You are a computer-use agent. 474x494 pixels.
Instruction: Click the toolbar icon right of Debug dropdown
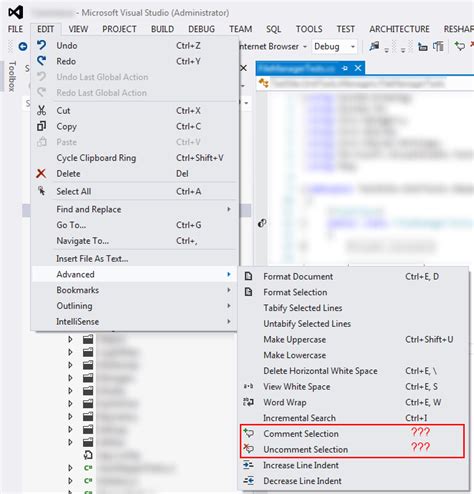(374, 46)
